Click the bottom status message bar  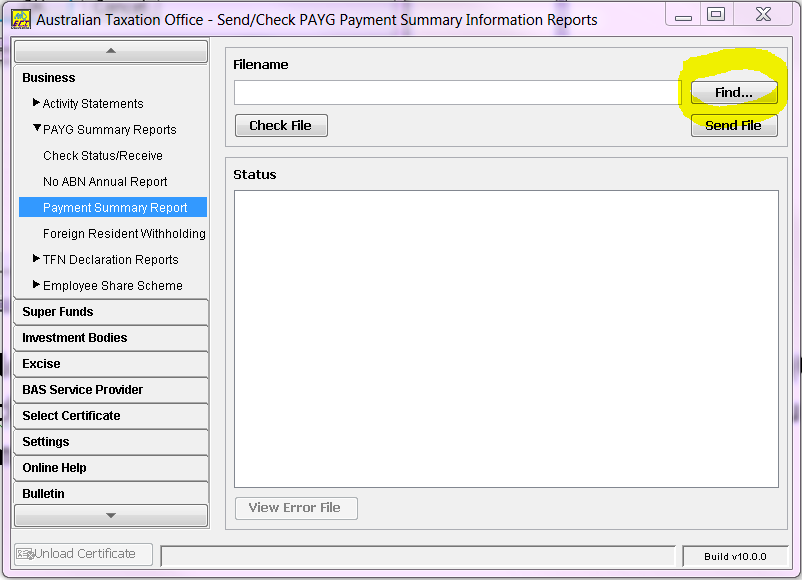point(418,556)
